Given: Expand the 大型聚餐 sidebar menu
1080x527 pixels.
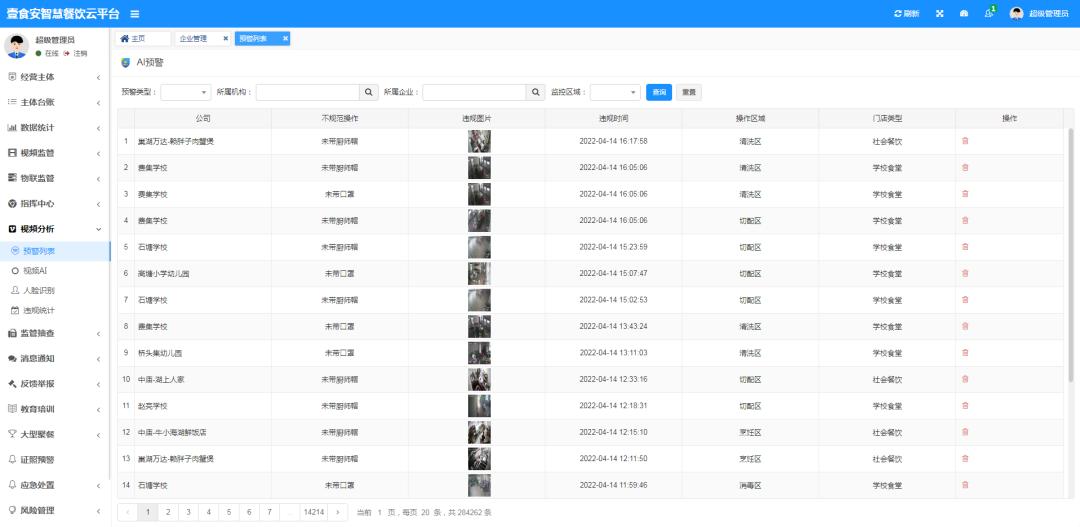Looking at the screenshot, I should point(55,435).
